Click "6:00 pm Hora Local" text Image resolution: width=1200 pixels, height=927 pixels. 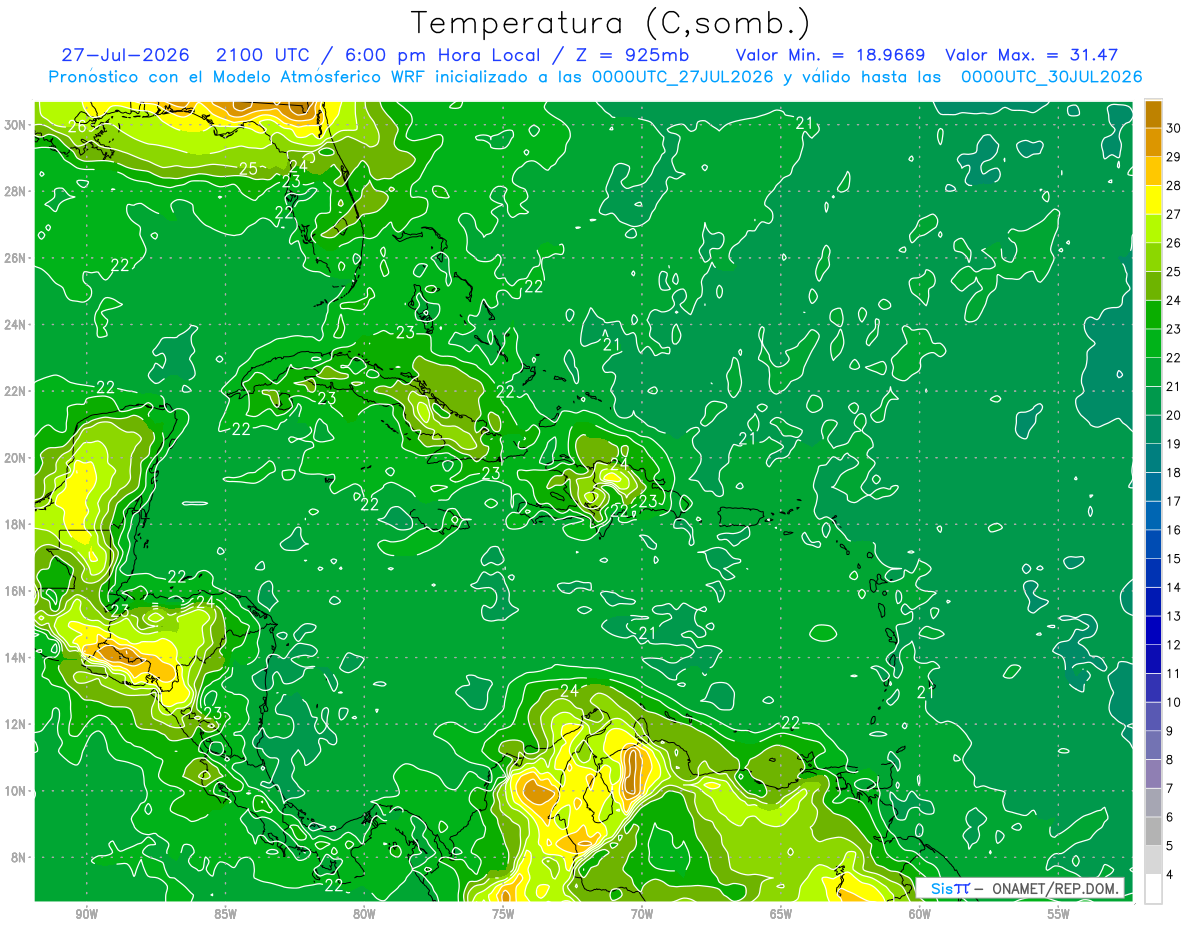coord(443,55)
